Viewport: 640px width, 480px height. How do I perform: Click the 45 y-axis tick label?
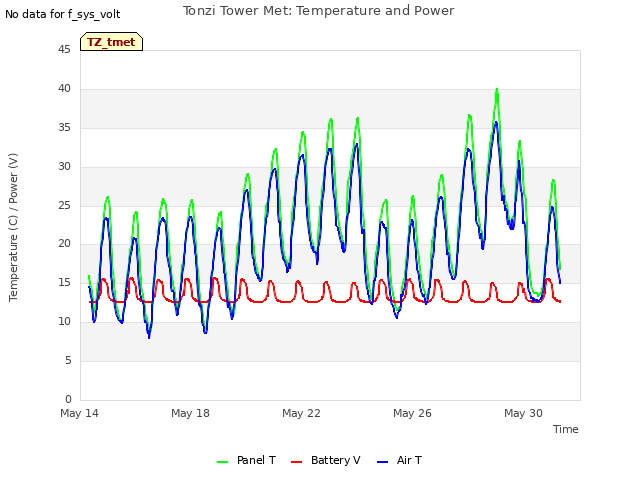point(64,49)
